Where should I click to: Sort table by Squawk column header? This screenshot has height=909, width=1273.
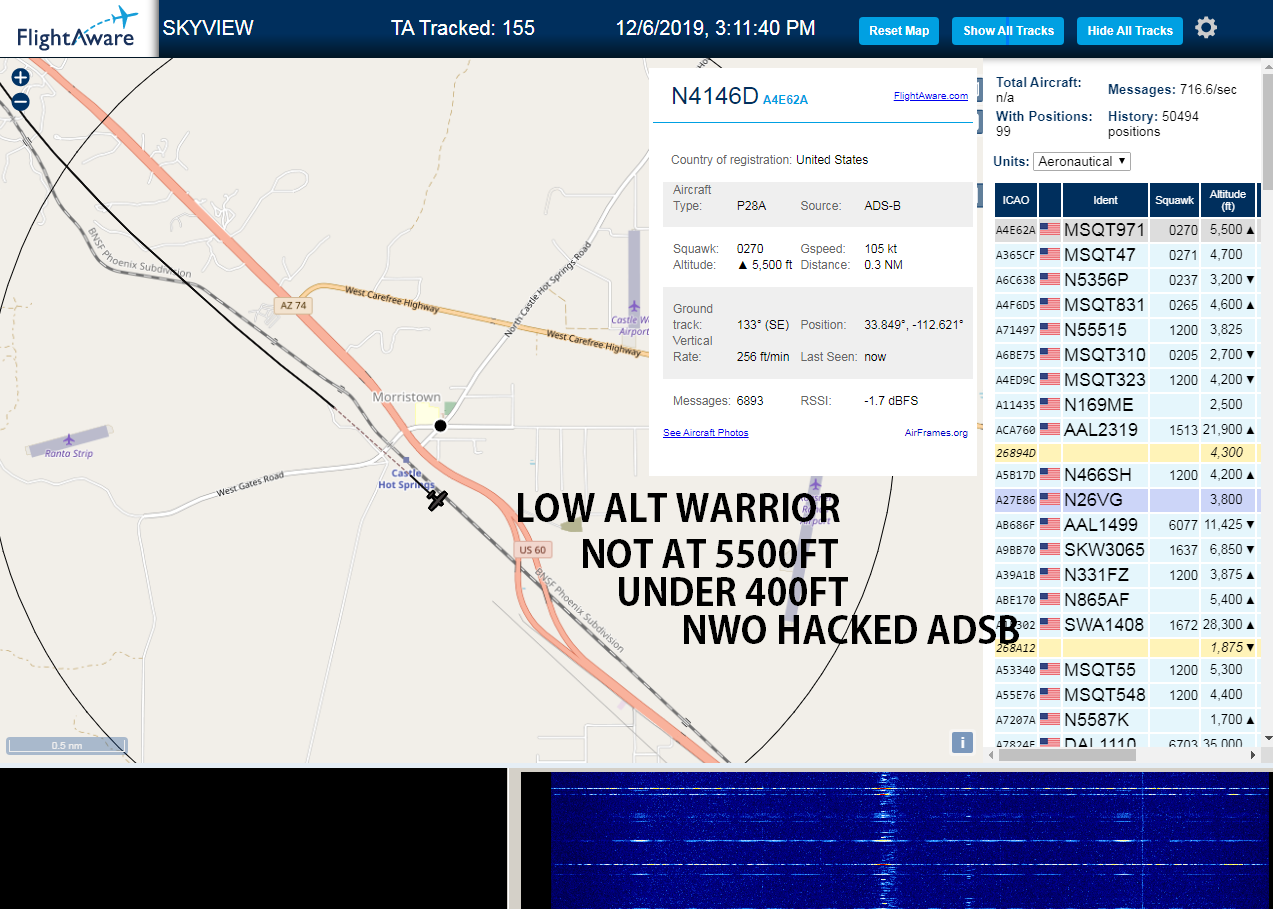(x=1174, y=200)
